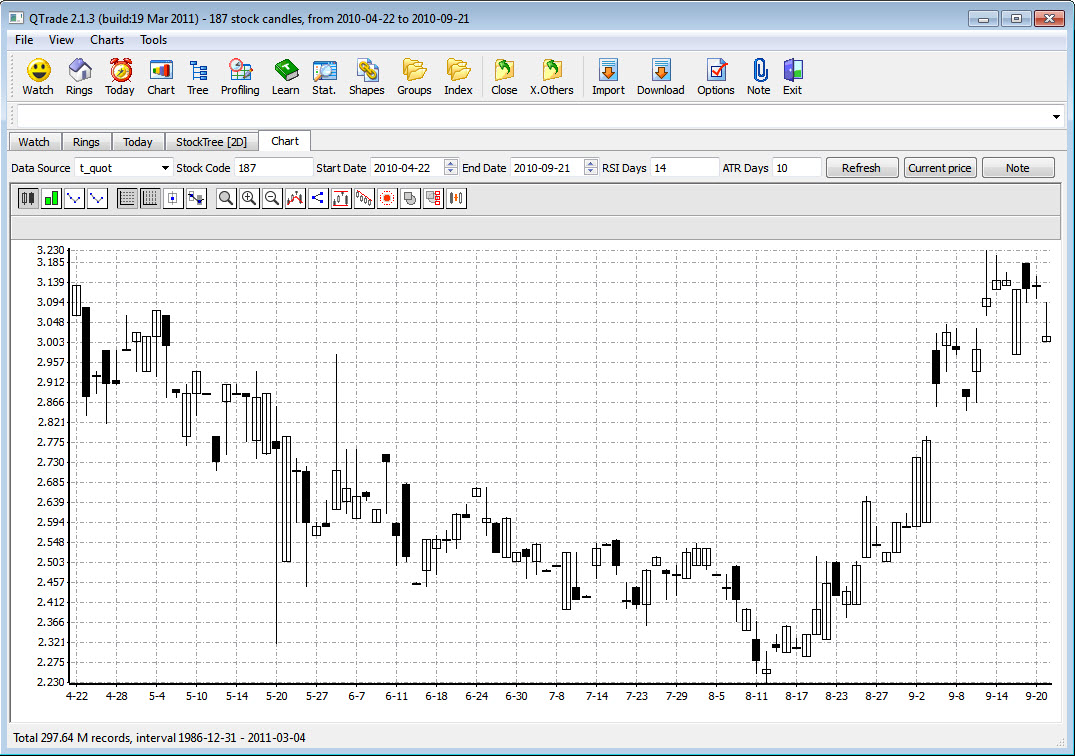Open the Tools menu
The height and width of the screenshot is (756, 1075).
coord(154,40)
